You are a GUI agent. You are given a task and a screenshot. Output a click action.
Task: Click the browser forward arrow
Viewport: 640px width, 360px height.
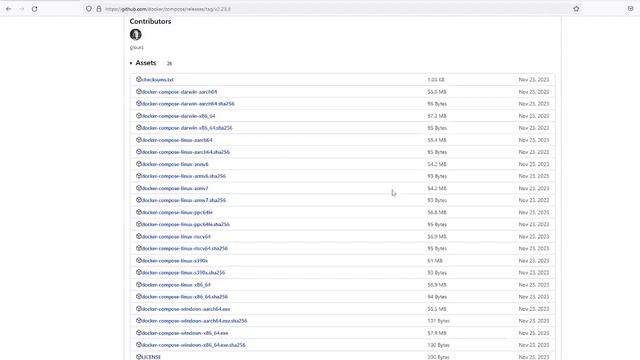[x=22, y=9]
